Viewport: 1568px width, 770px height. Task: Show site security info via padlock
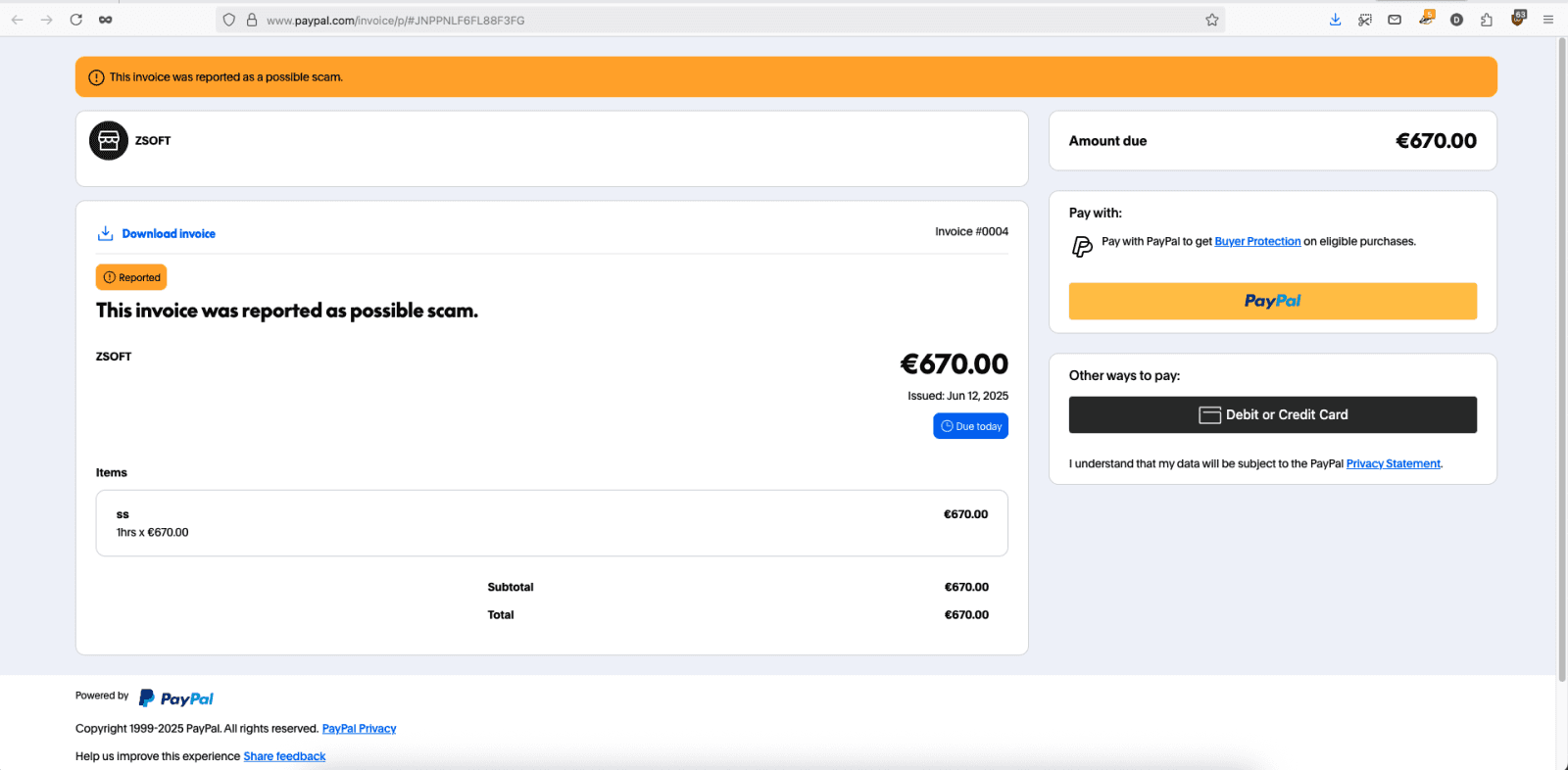click(252, 20)
